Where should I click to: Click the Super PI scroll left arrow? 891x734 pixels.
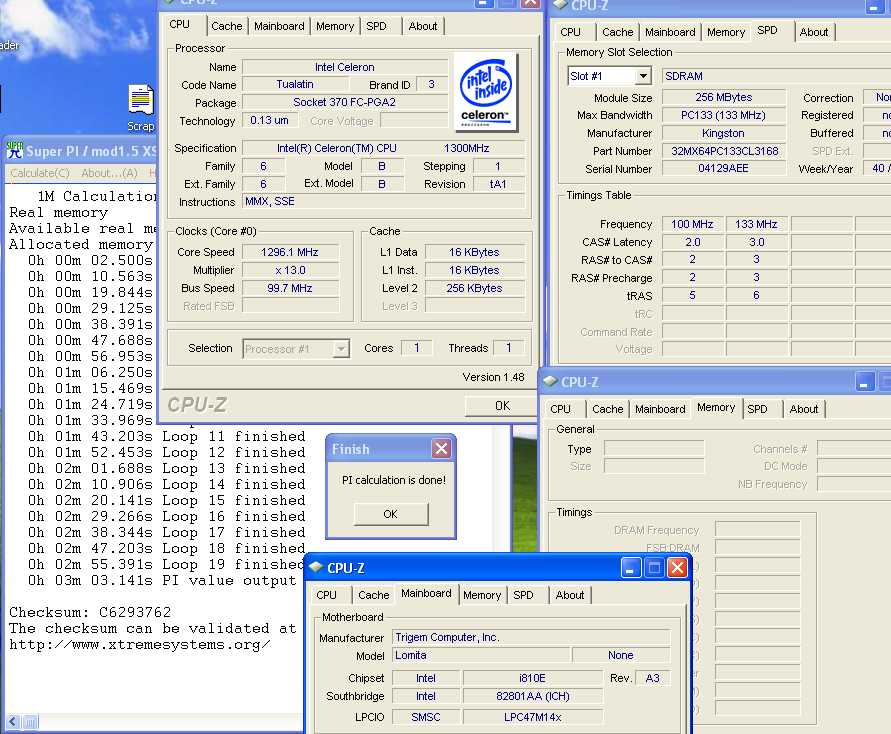click(x=13, y=722)
